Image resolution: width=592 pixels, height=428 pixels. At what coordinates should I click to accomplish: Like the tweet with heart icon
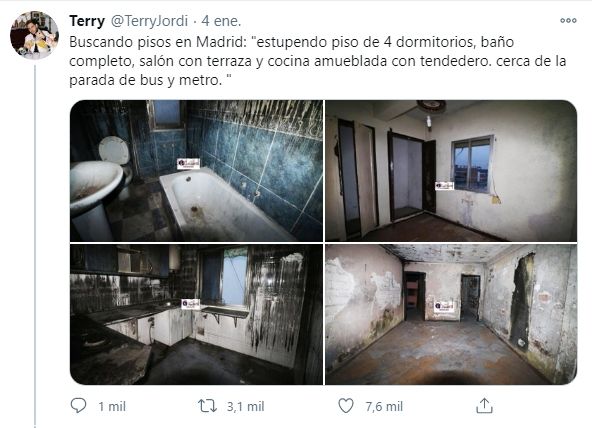click(x=346, y=406)
